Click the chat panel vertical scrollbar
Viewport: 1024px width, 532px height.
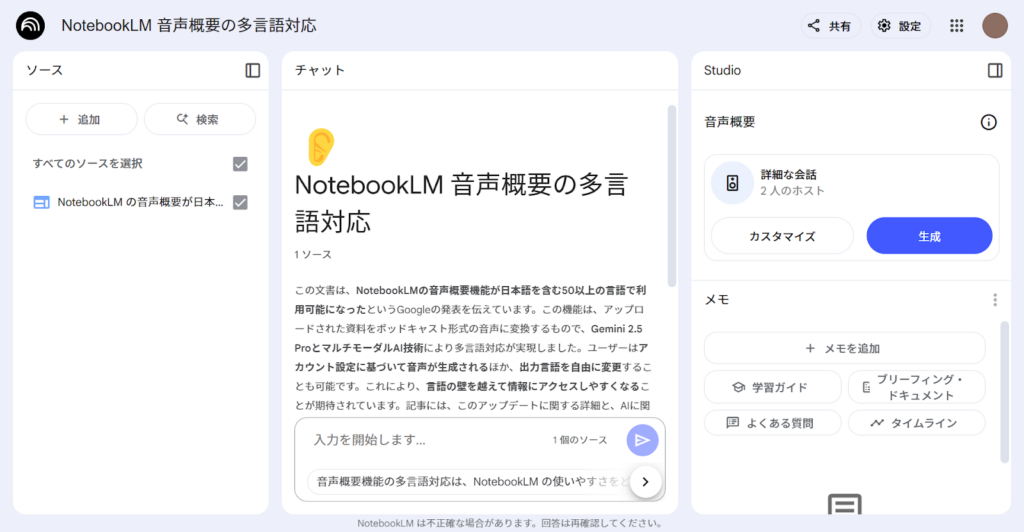pos(671,196)
